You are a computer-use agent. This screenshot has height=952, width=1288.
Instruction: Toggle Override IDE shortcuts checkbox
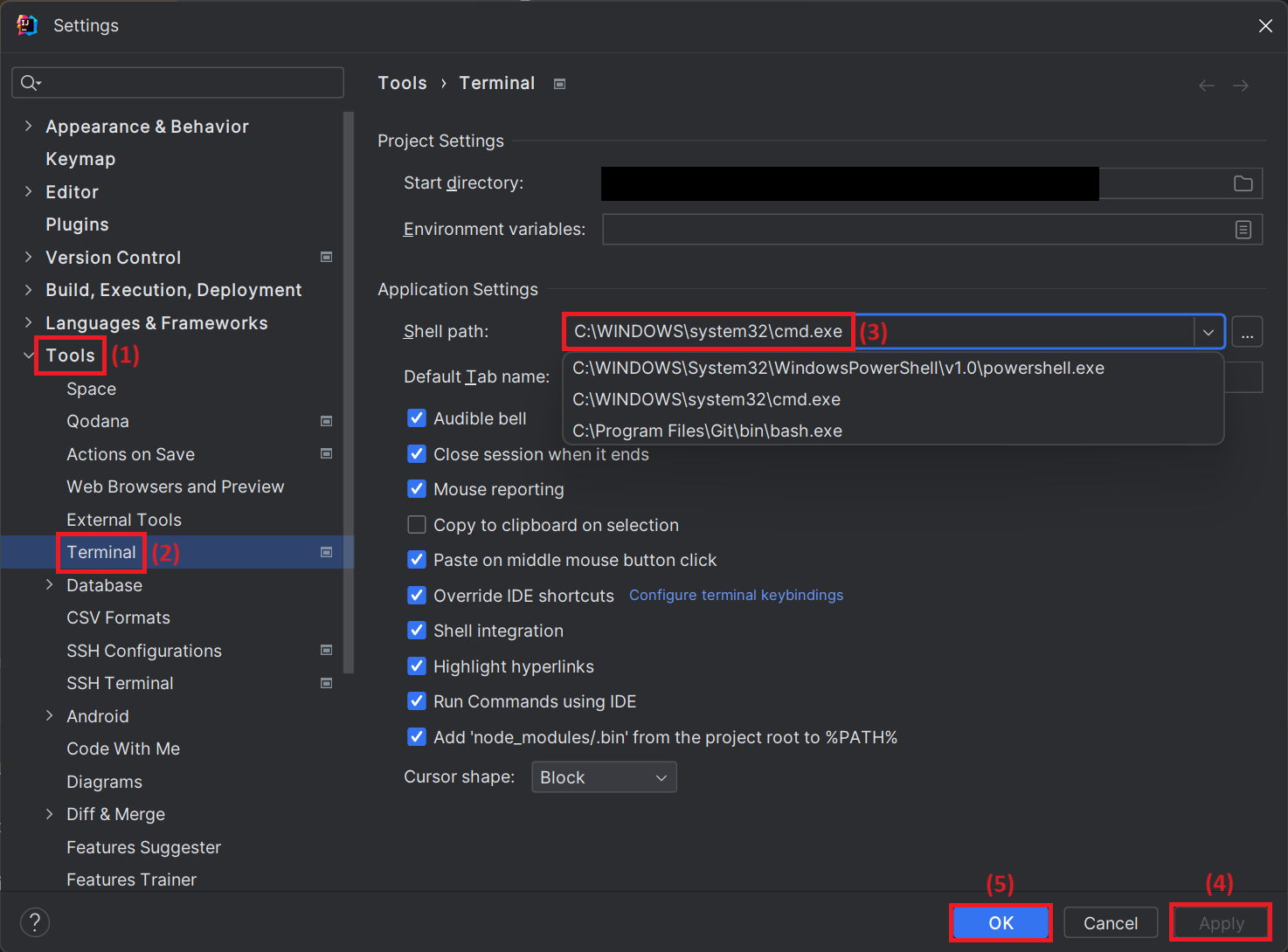[x=417, y=596]
